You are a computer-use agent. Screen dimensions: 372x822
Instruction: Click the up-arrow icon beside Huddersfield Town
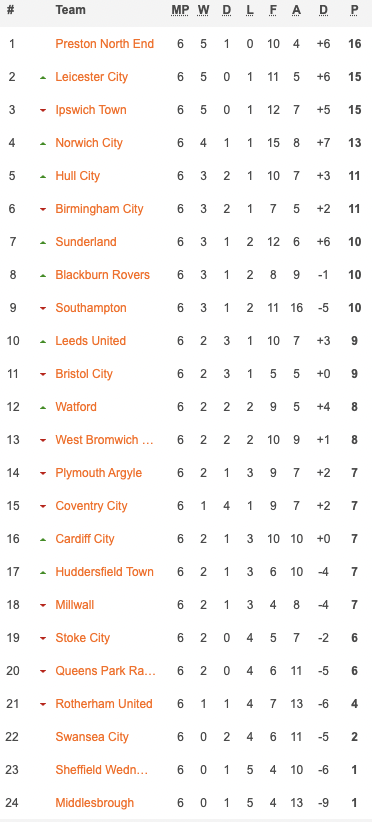tap(43, 572)
